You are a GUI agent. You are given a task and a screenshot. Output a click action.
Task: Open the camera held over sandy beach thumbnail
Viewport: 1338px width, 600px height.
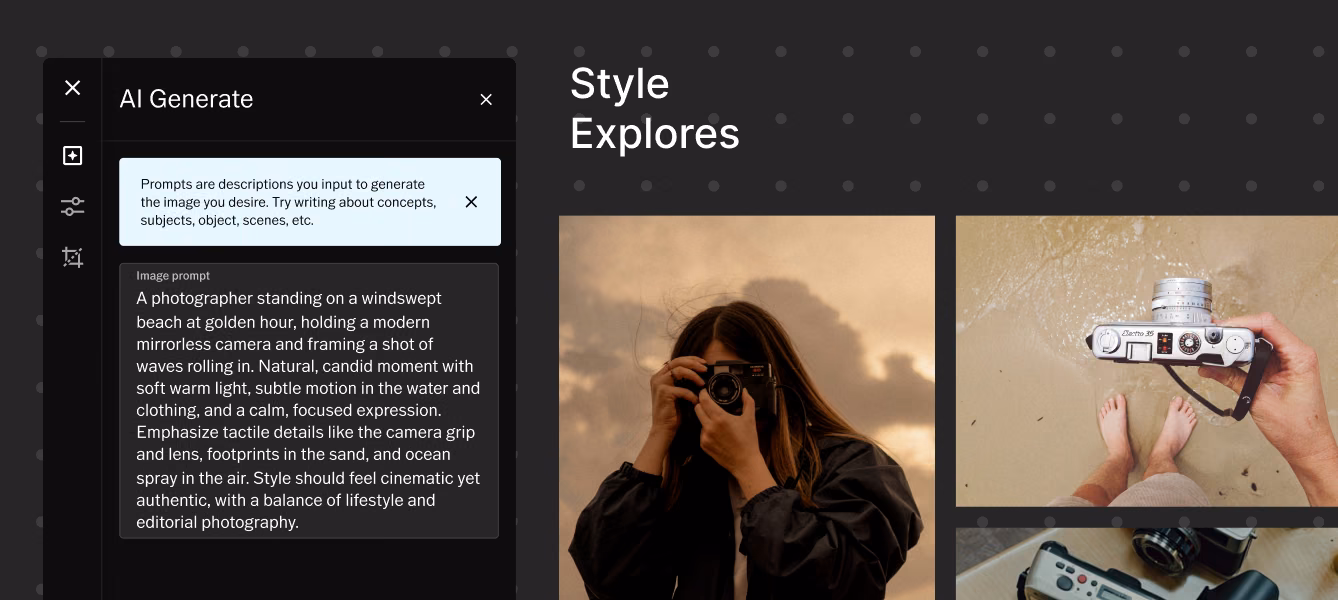(x=1147, y=361)
